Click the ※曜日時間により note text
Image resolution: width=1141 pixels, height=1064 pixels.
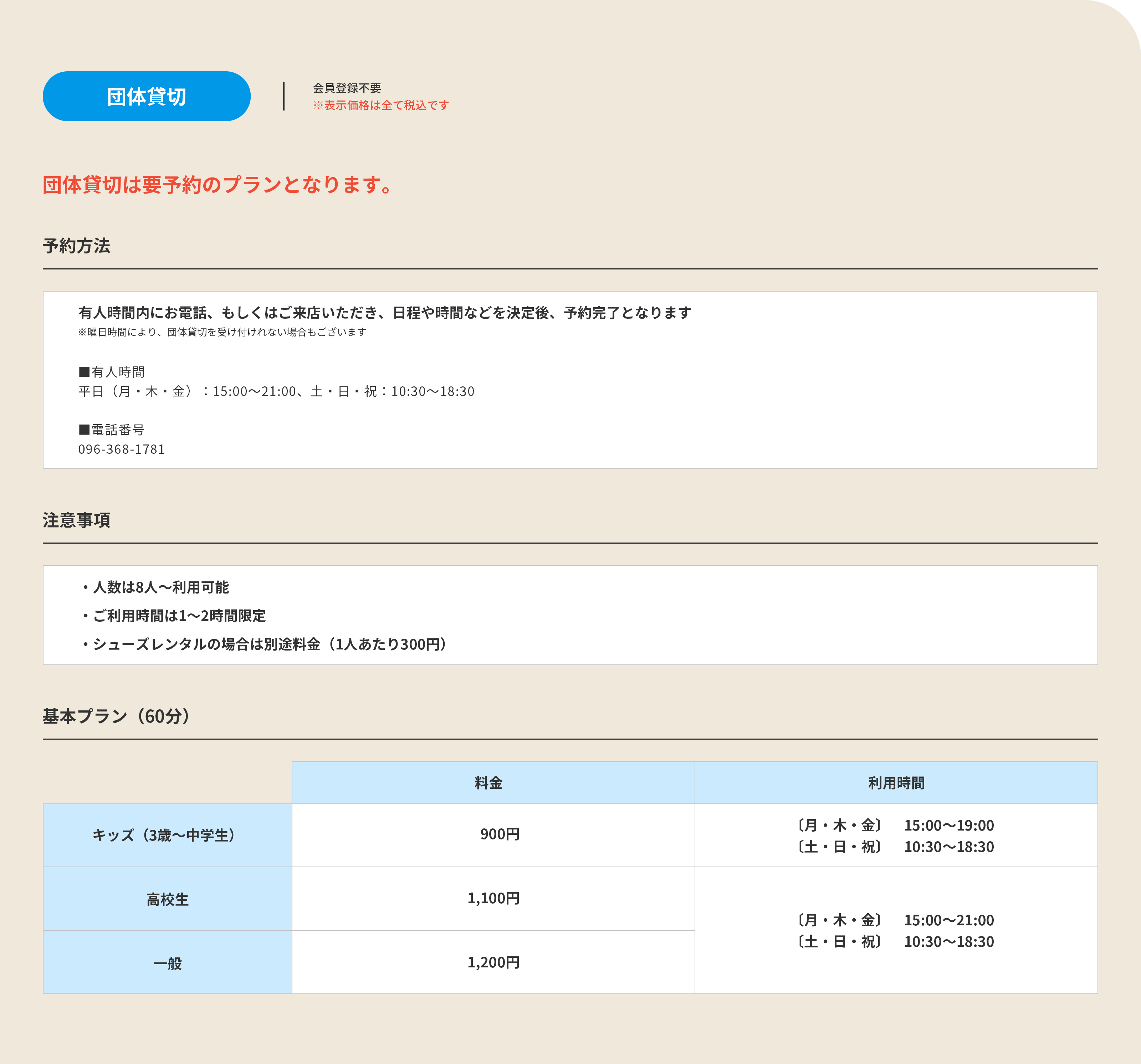[222, 332]
